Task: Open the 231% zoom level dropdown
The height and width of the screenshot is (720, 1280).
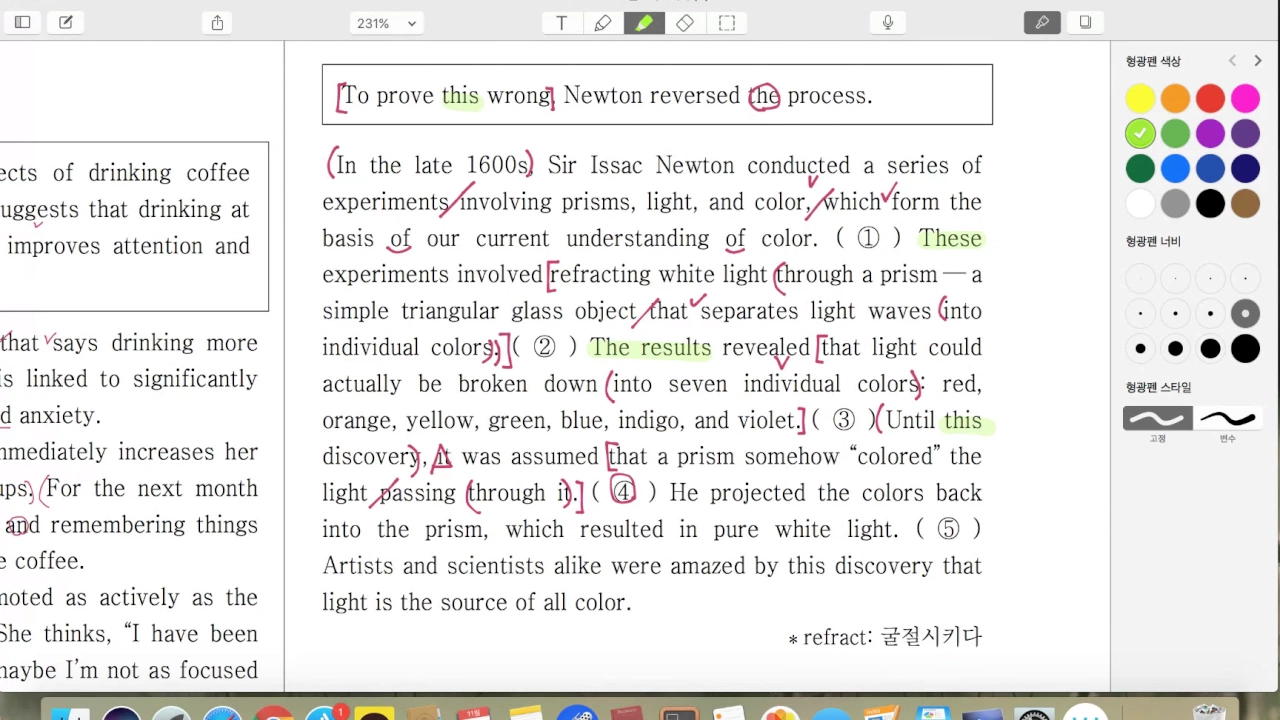Action: coord(386,23)
